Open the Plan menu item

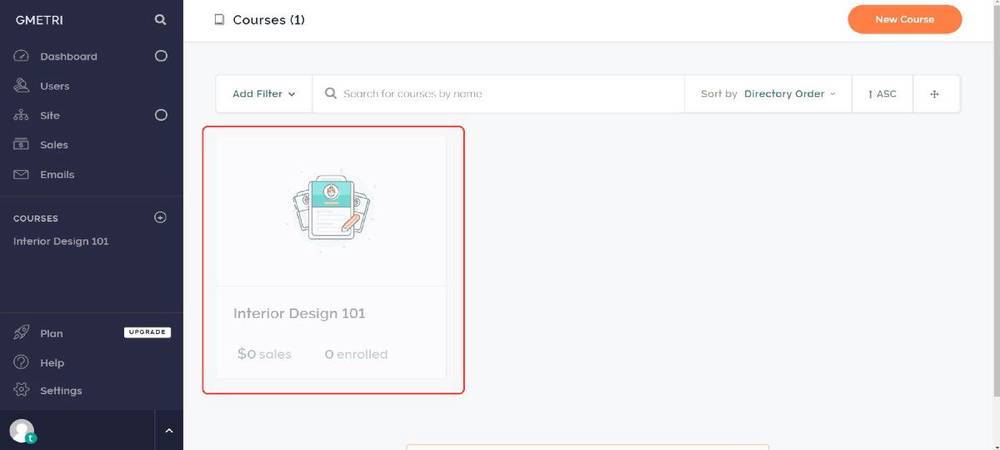point(51,333)
